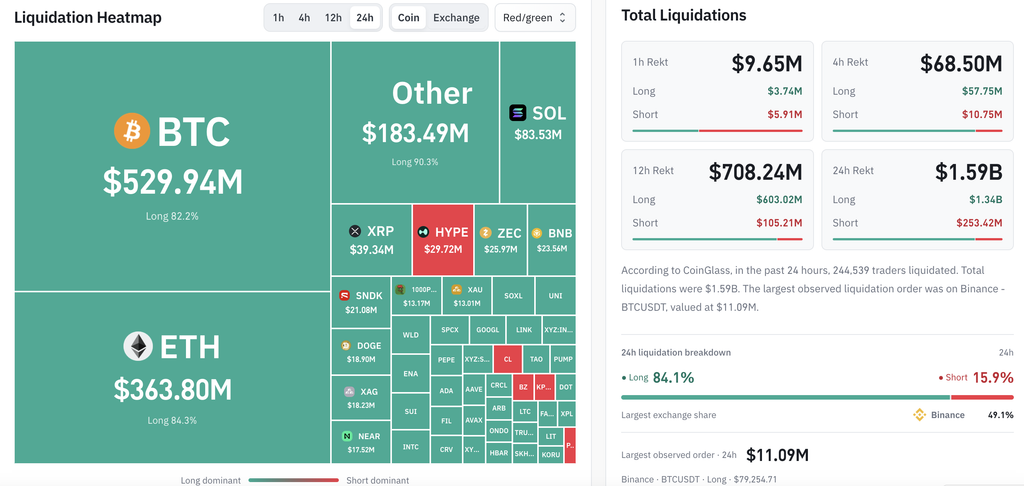
Task: Click the silver XAG icon
Action: click(349, 391)
